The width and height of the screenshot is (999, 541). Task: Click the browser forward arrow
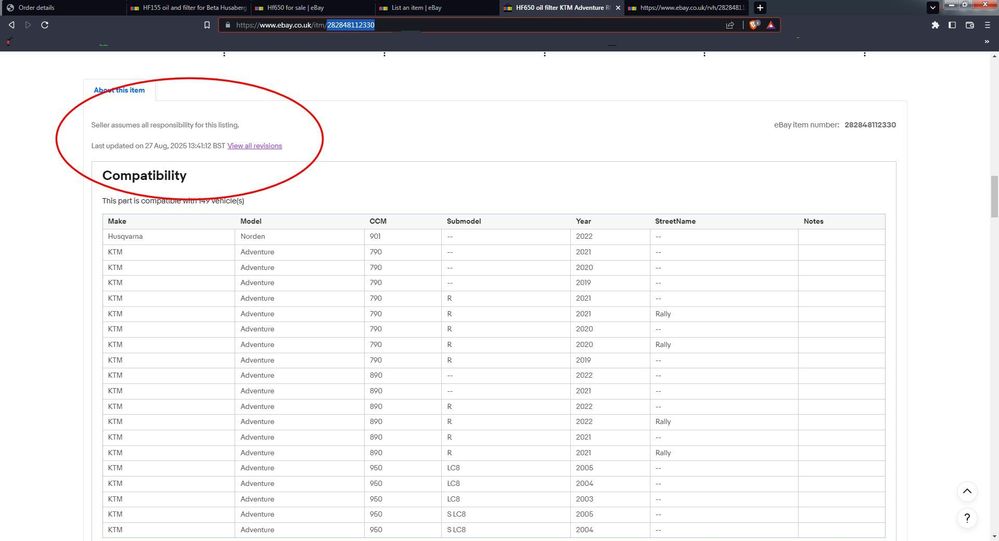[x=28, y=25]
